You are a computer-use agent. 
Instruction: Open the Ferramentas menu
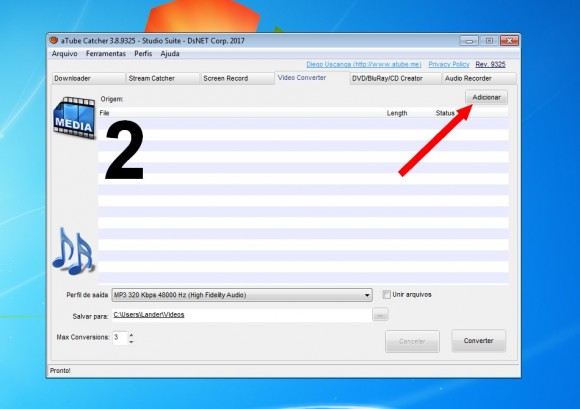(x=106, y=54)
